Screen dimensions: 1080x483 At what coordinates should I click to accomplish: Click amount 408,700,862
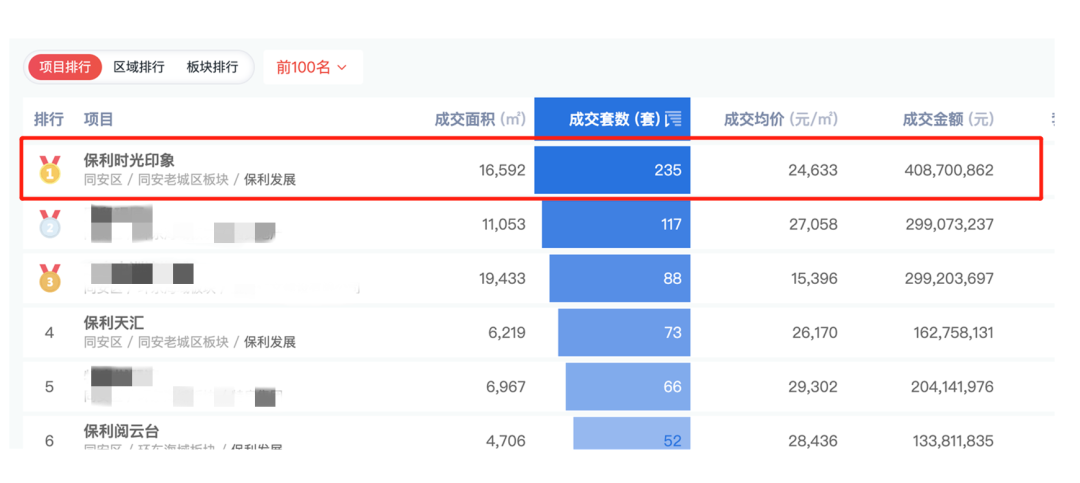(x=948, y=170)
